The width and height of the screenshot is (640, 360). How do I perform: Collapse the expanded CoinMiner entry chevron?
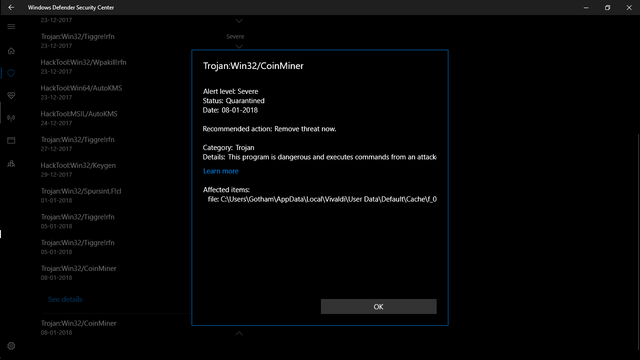[239, 333]
